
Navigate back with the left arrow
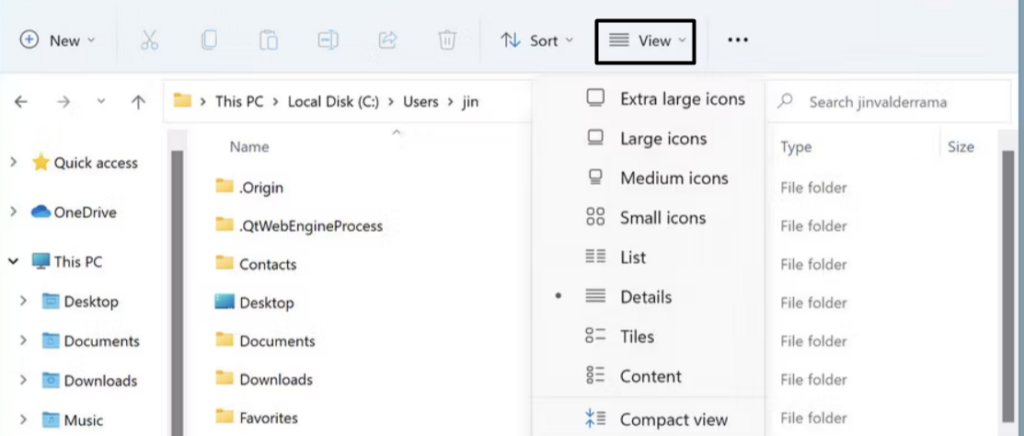[x=21, y=101]
